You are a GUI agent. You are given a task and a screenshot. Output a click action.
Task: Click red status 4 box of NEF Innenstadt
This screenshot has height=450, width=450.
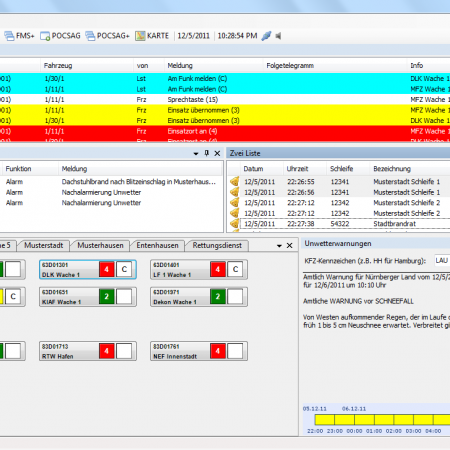[218, 351]
